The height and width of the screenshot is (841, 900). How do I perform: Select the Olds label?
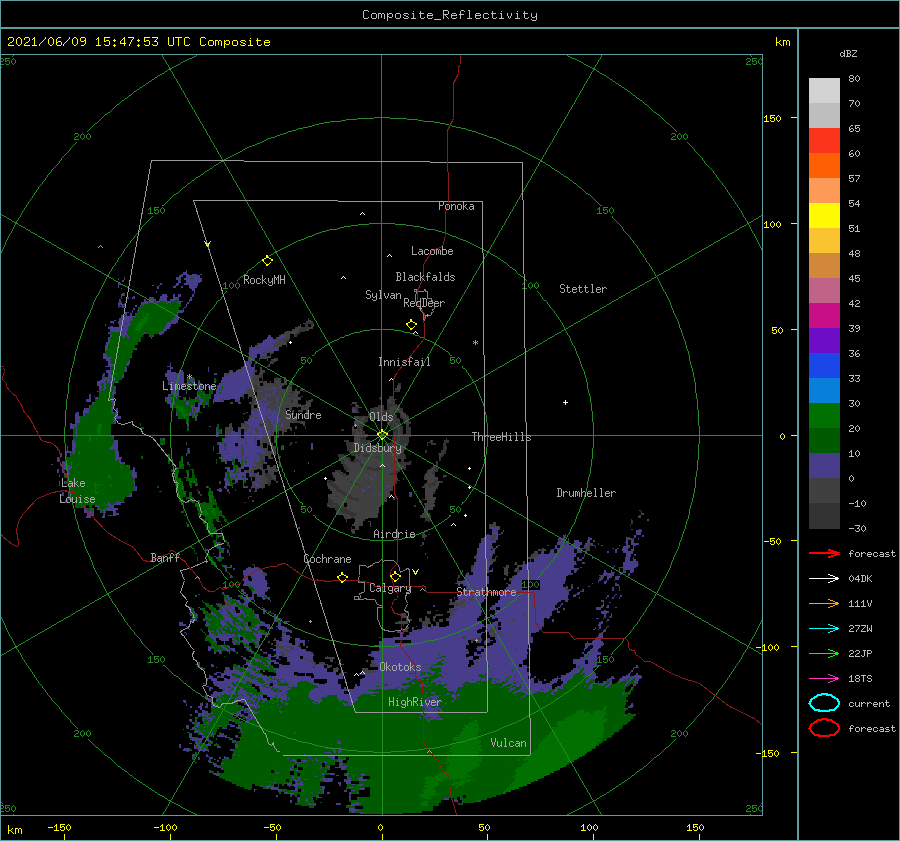(381, 417)
